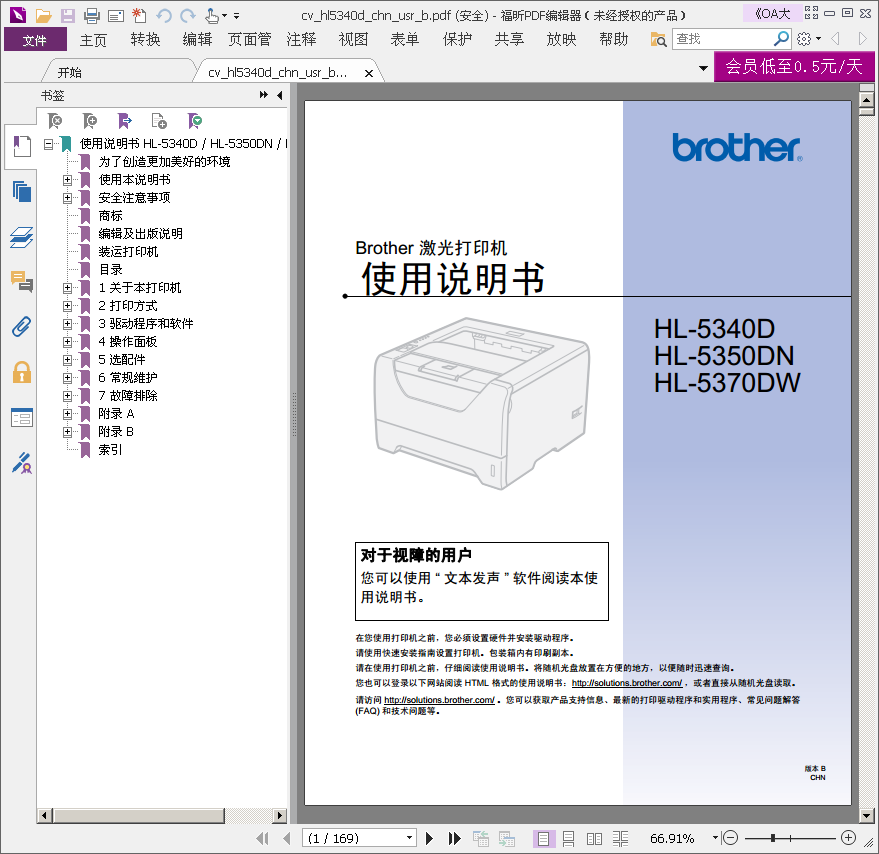Open the Digital signatures panel icon
Screen dimensions: 879x854
21,463
